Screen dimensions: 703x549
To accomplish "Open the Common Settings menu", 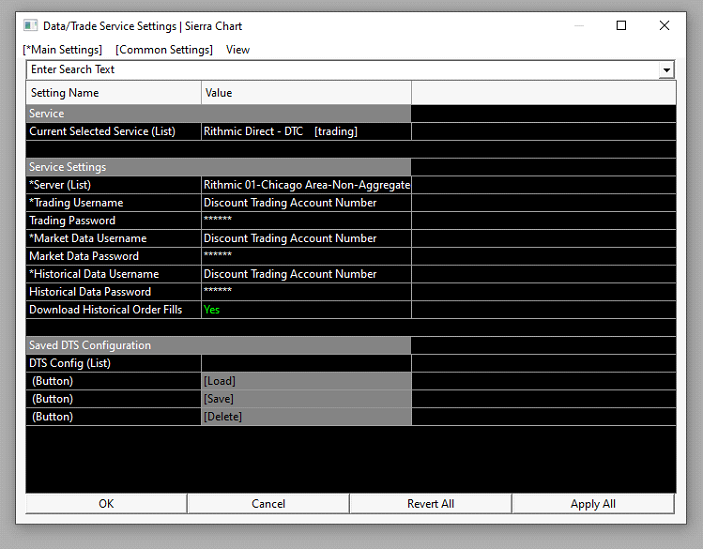I will click(x=164, y=49).
